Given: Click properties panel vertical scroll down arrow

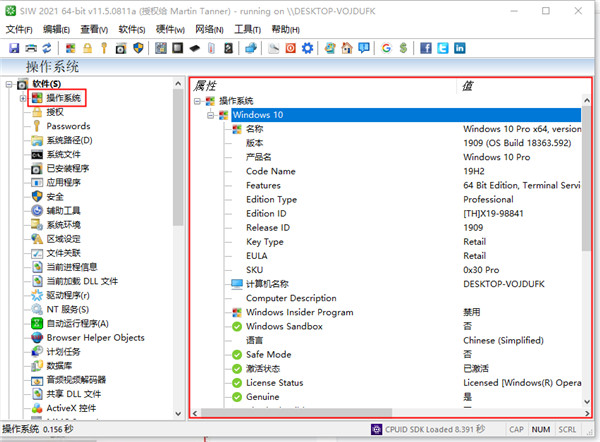Looking at the screenshot, I should coord(587,402).
